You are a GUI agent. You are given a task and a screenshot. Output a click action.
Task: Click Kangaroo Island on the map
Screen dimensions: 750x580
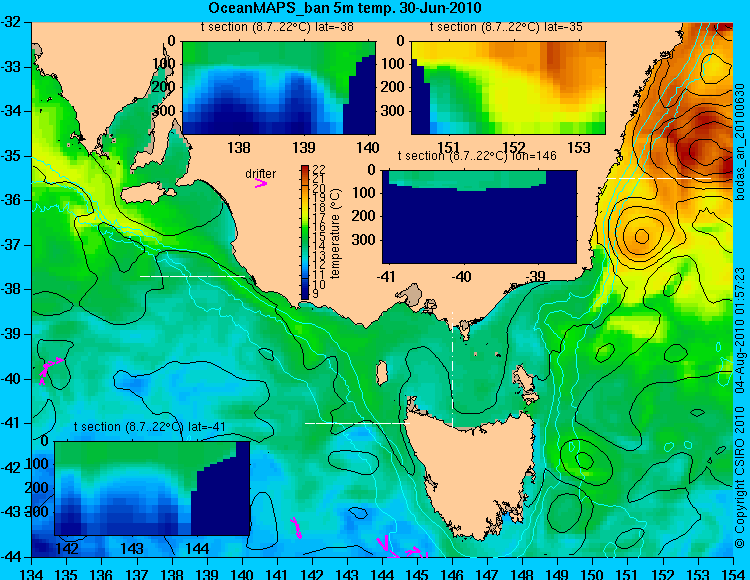pos(147,194)
